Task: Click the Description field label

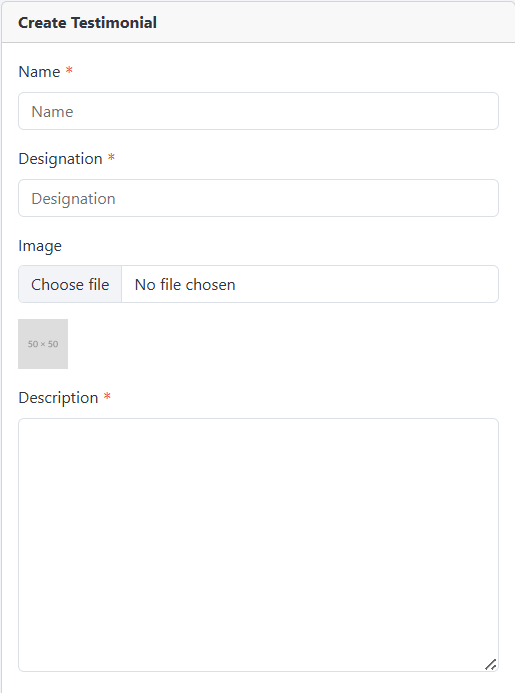Action: [x=58, y=398]
